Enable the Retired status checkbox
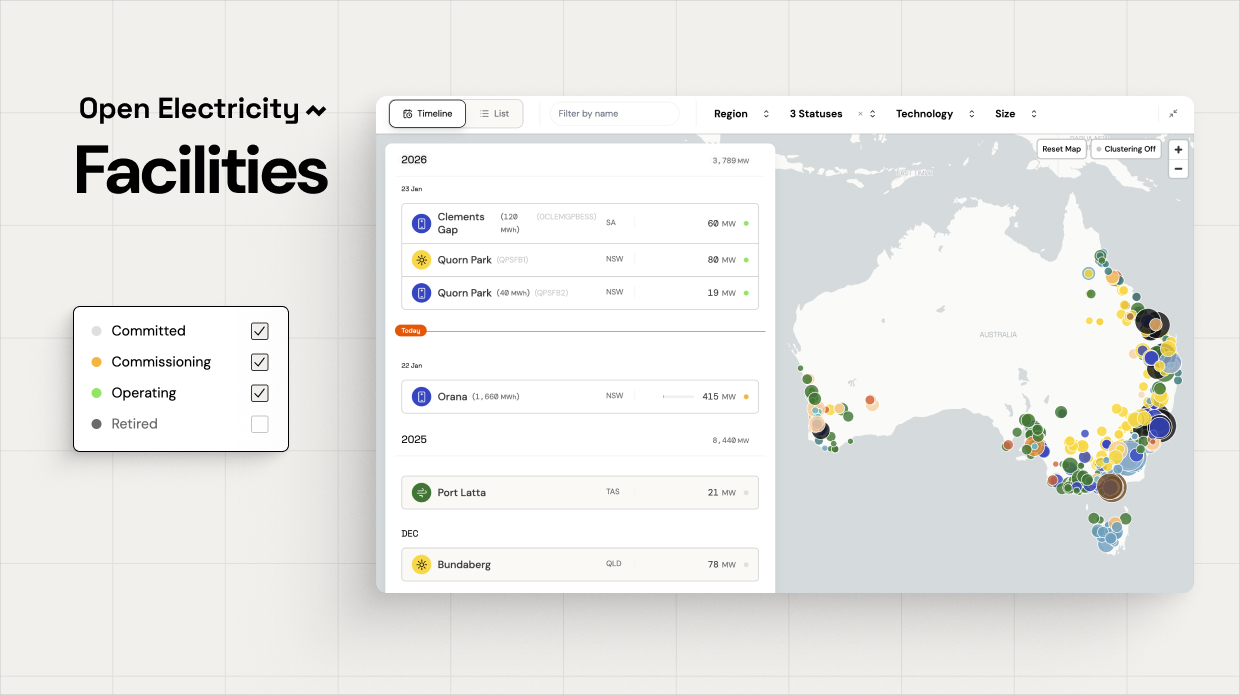 click(260, 424)
